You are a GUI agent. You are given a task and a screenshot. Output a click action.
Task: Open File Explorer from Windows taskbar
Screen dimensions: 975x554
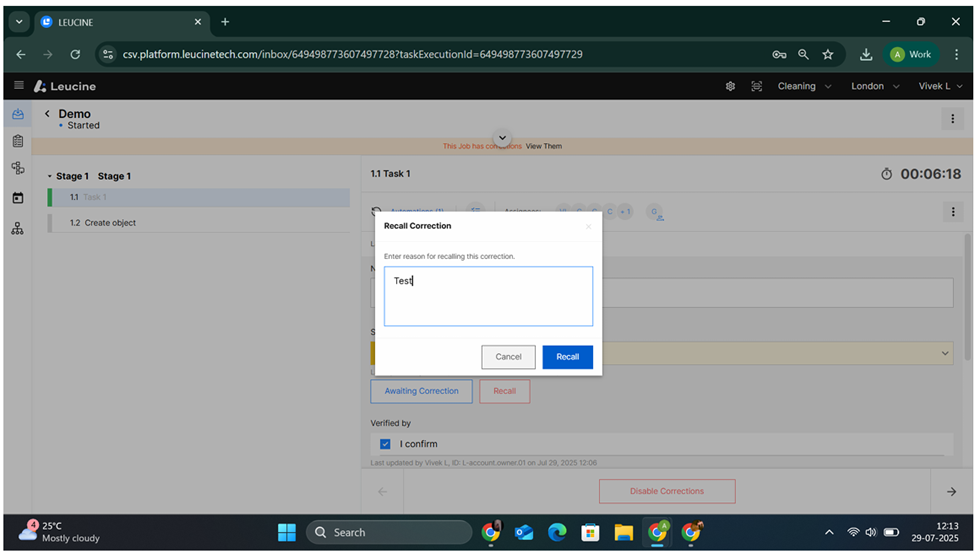click(x=623, y=532)
